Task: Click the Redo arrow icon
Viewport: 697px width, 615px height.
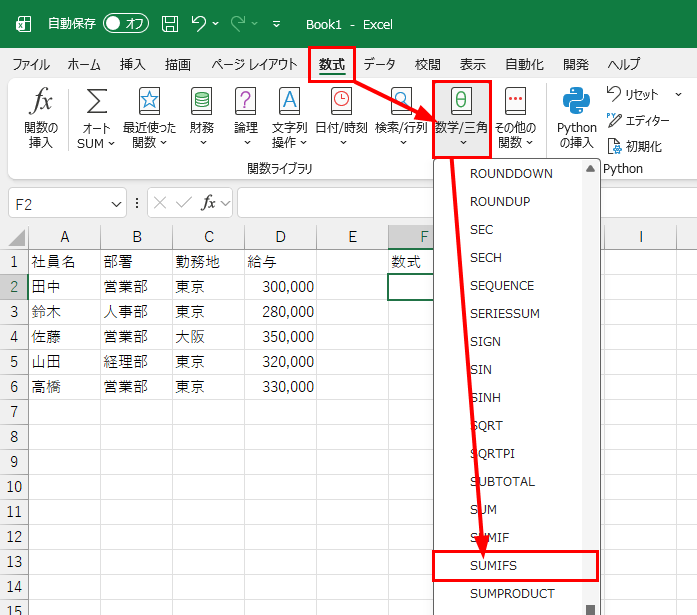Action: click(238, 24)
